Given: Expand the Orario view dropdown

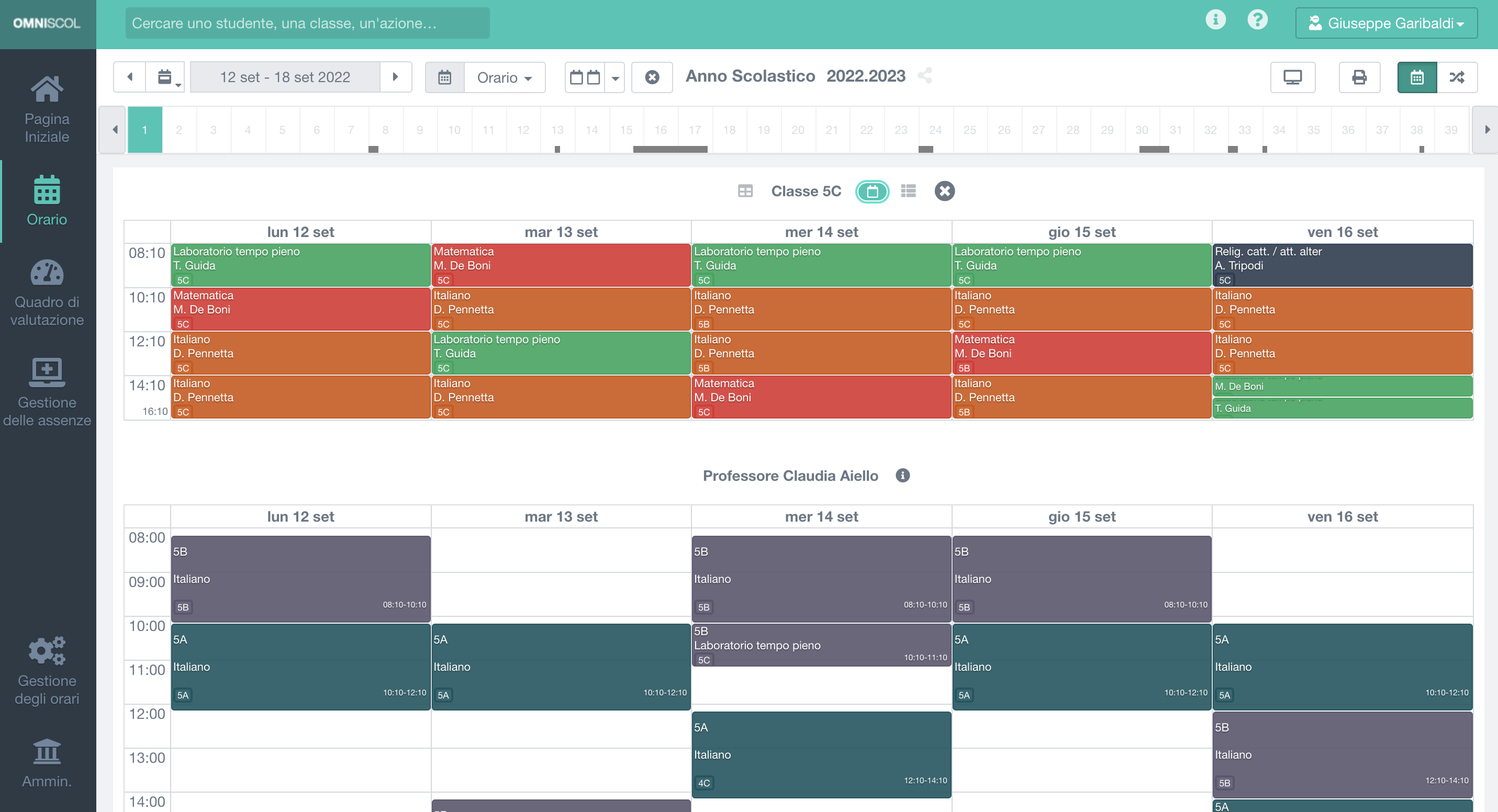Looking at the screenshot, I should coord(504,78).
